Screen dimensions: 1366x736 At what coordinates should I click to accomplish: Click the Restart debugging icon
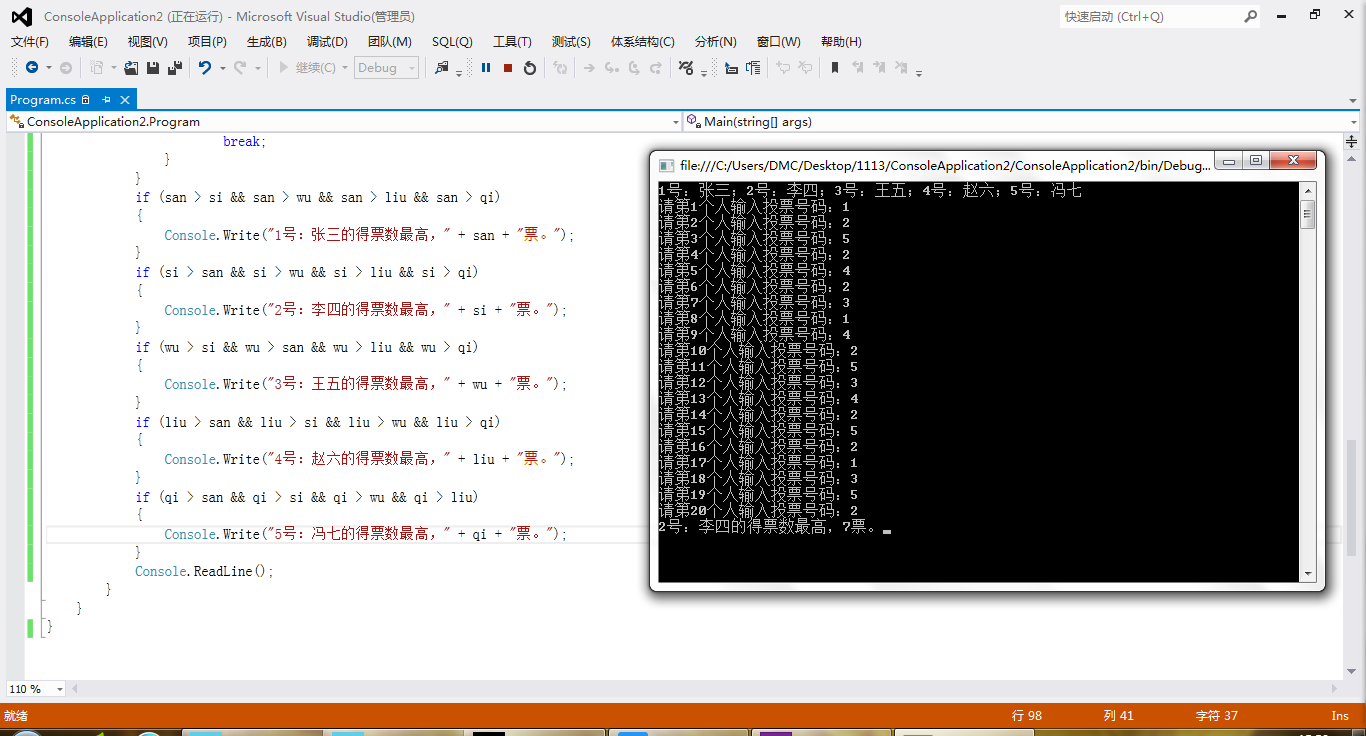(x=530, y=68)
